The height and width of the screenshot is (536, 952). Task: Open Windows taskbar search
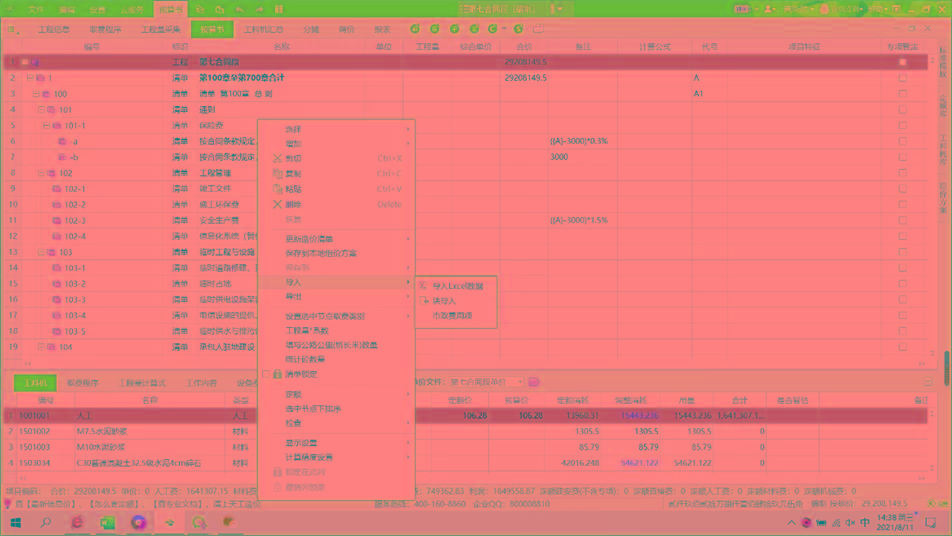coord(46,522)
